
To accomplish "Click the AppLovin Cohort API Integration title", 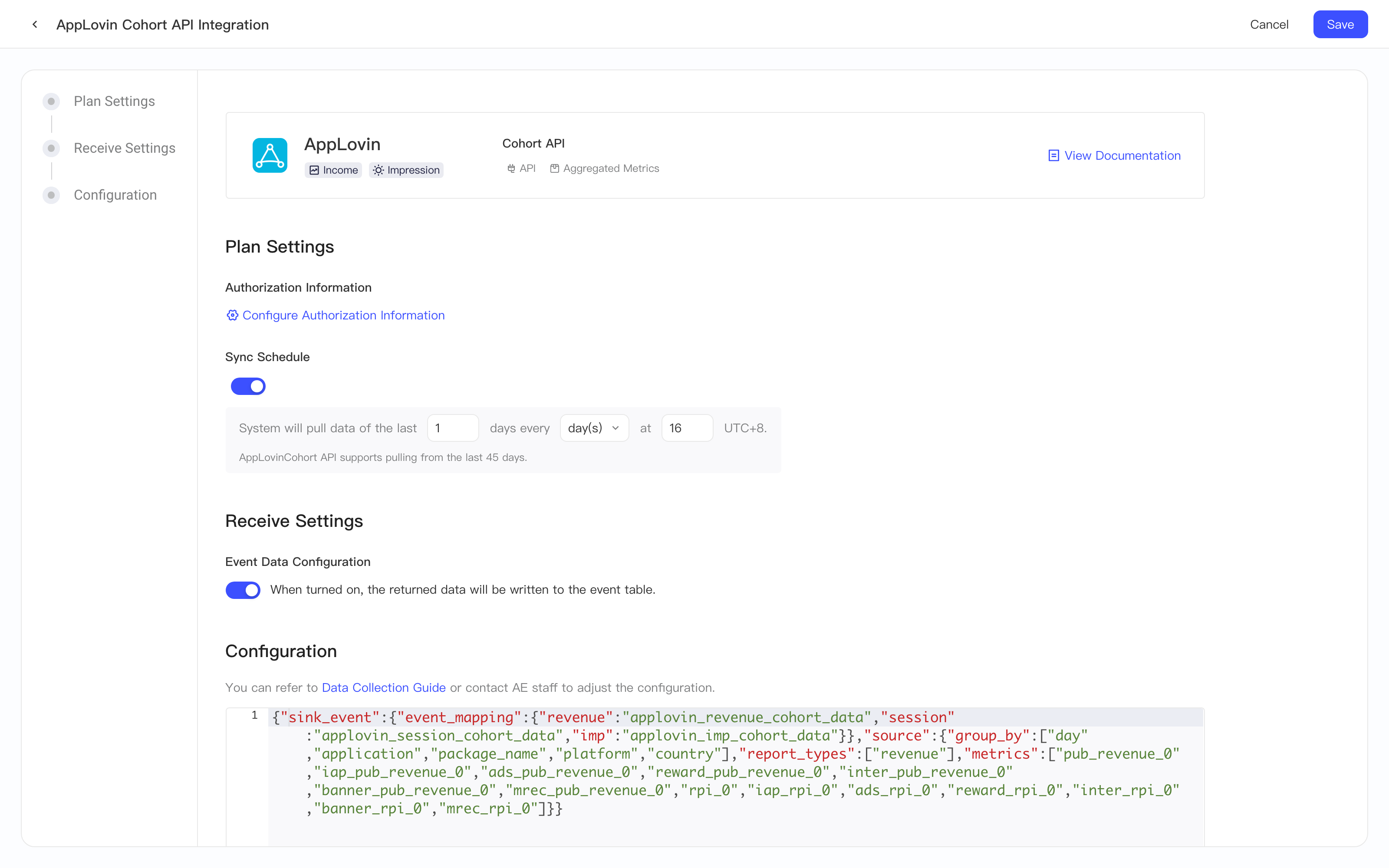I will (162, 25).
